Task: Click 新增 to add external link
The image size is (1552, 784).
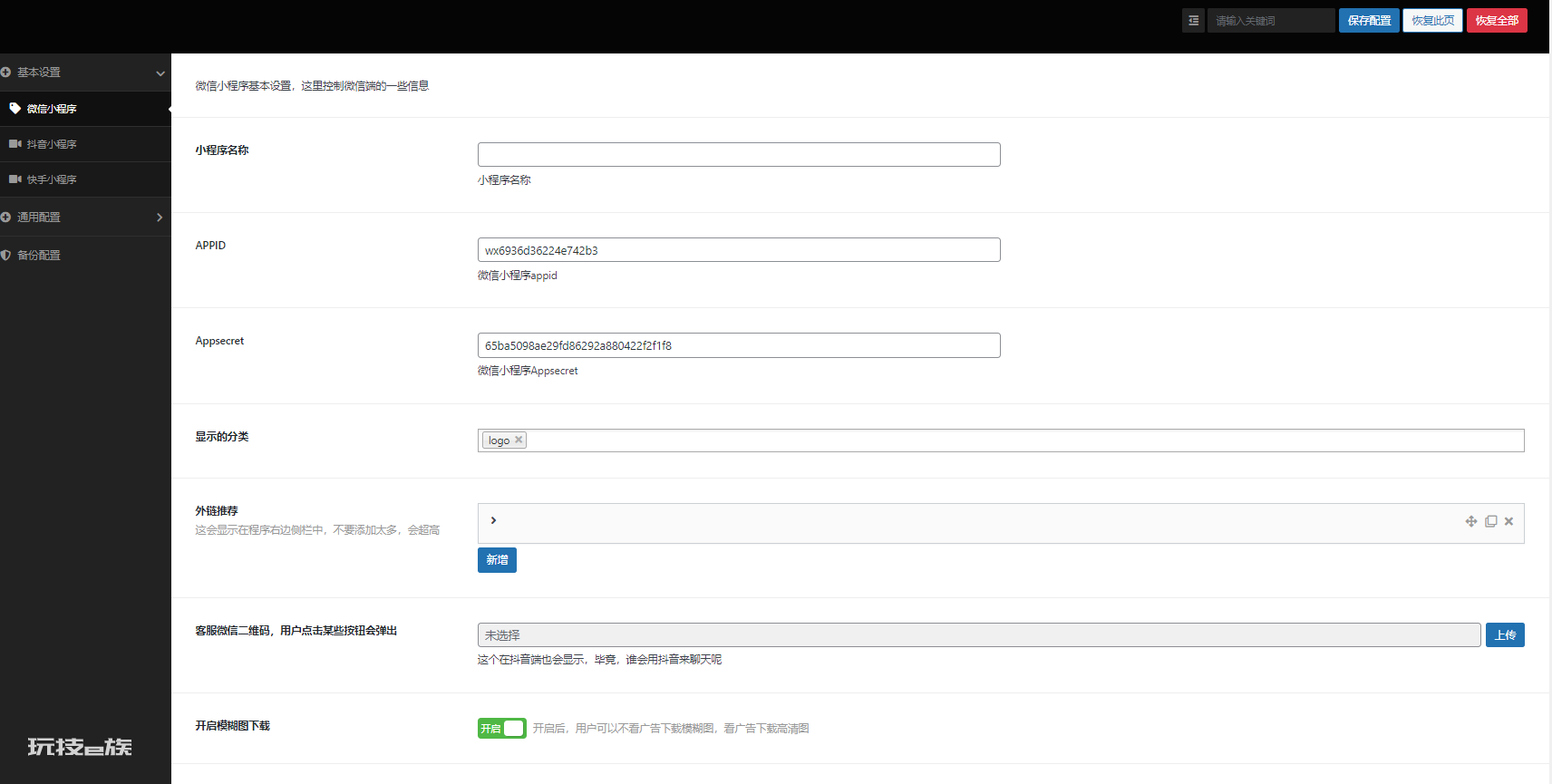Action: [497, 560]
